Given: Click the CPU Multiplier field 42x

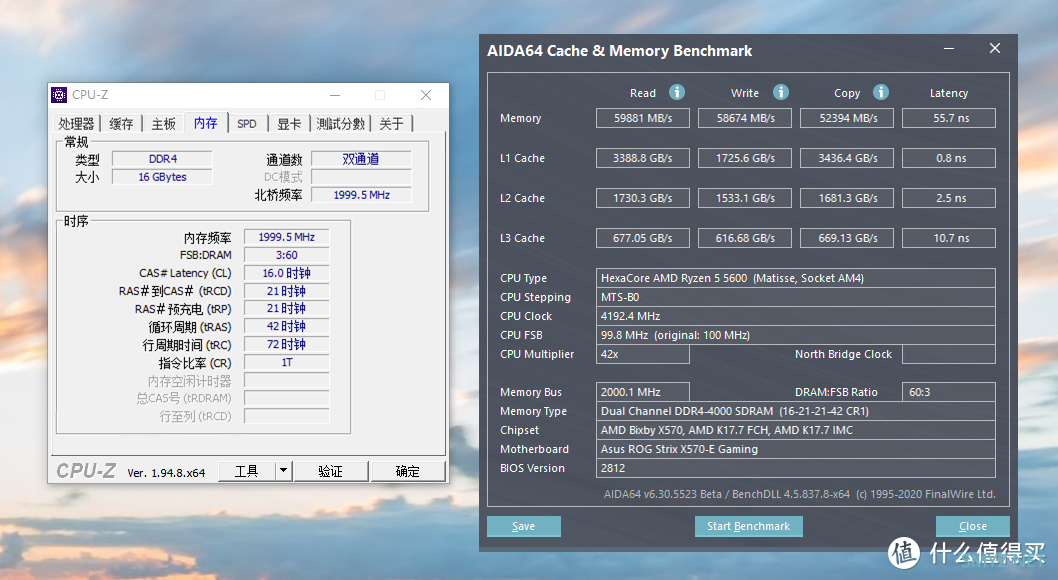Looking at the screenshot, I should tap(643, 354).
